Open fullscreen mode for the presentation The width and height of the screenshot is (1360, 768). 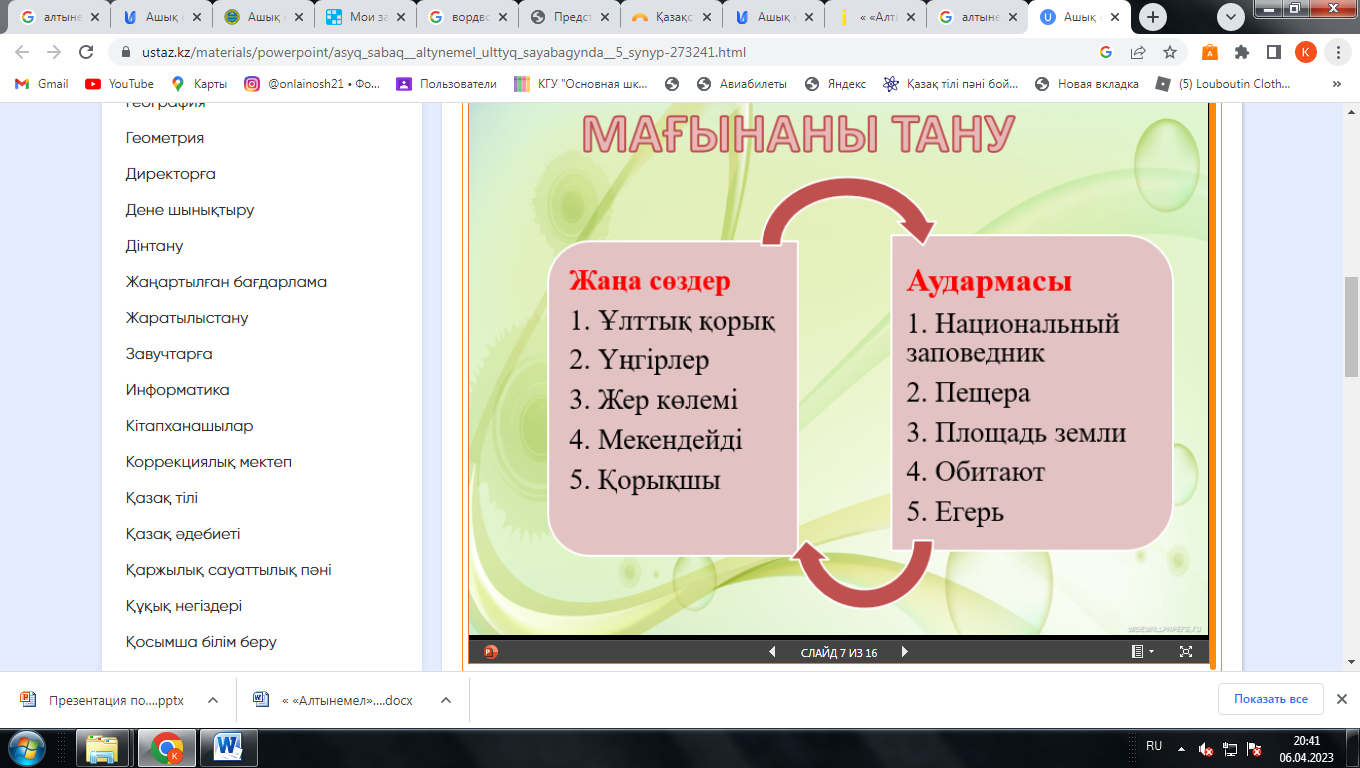pos(1186,652)
